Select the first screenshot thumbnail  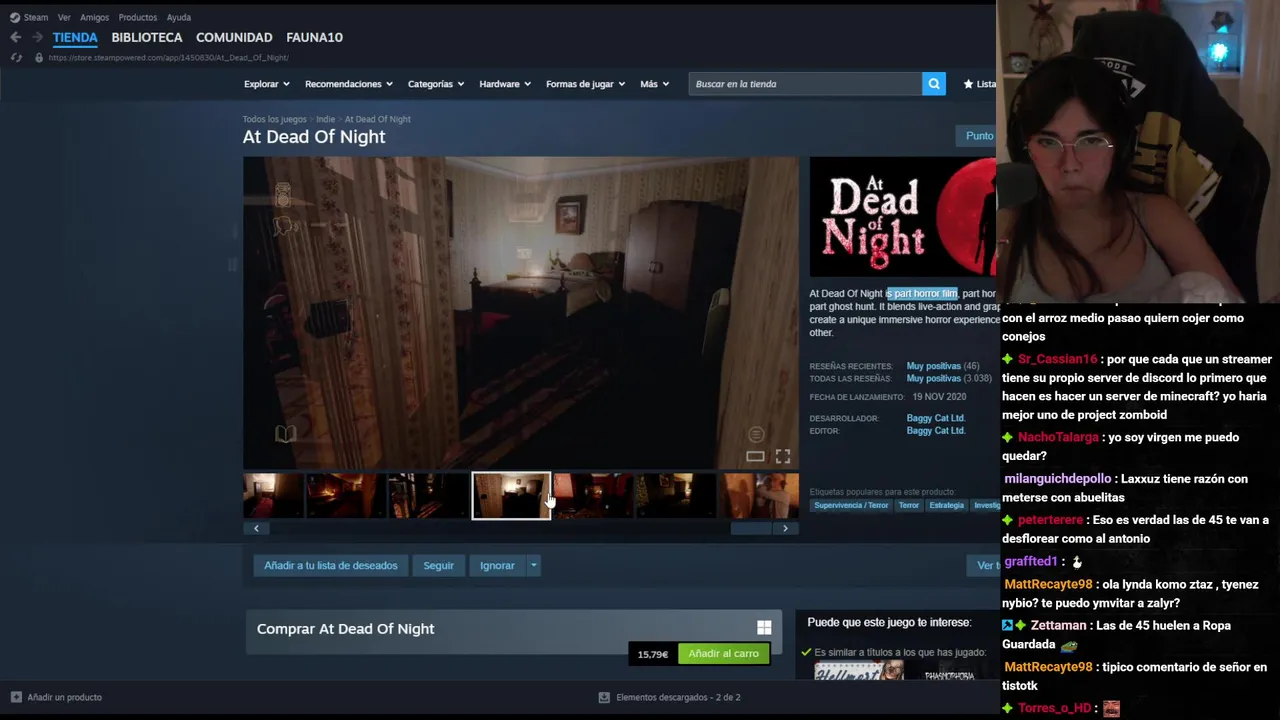[x=273, y=496]
